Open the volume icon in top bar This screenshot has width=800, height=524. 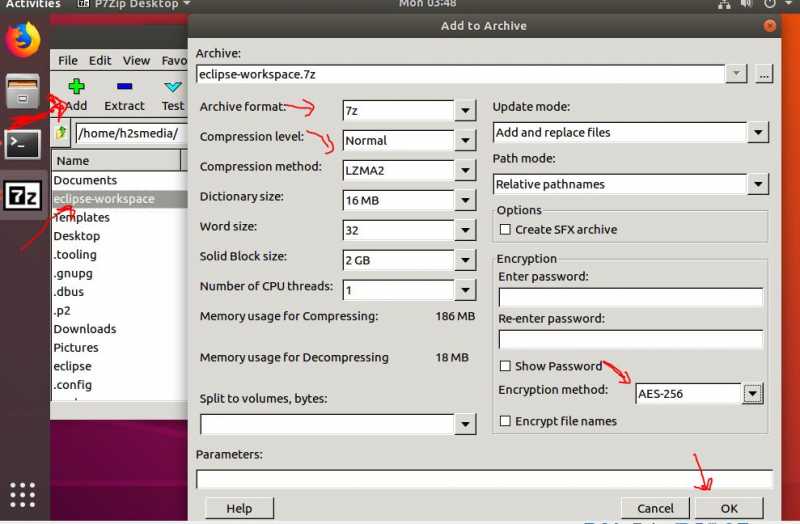tap(746, 4)
